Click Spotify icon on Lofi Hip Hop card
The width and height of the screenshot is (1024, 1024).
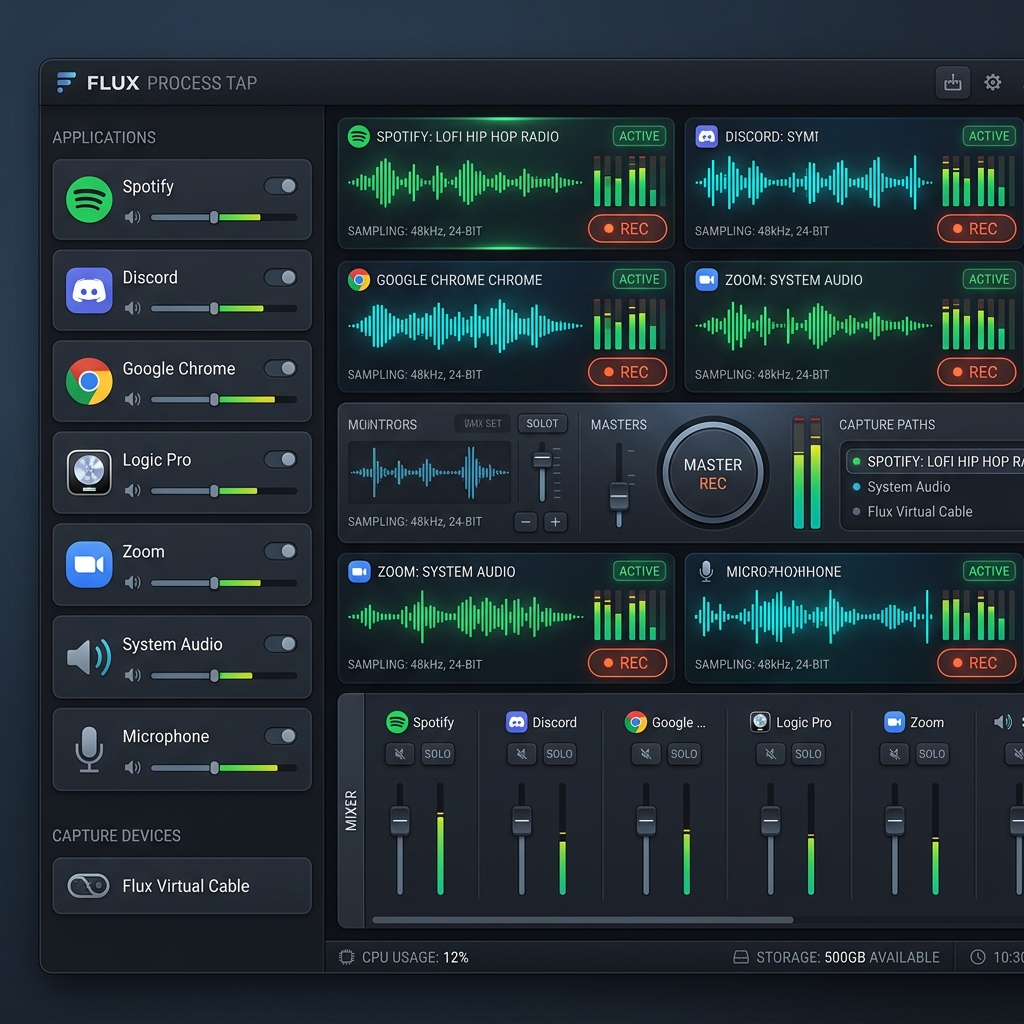pyautogui.click(x=359, y=136)
